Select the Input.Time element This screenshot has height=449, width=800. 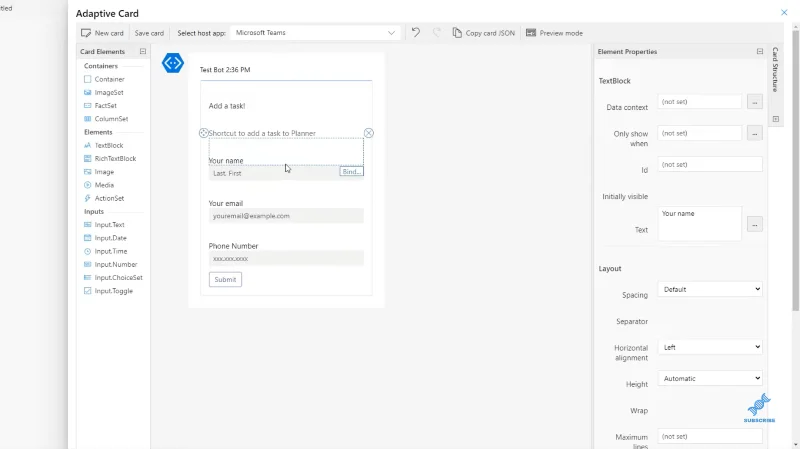106,251
